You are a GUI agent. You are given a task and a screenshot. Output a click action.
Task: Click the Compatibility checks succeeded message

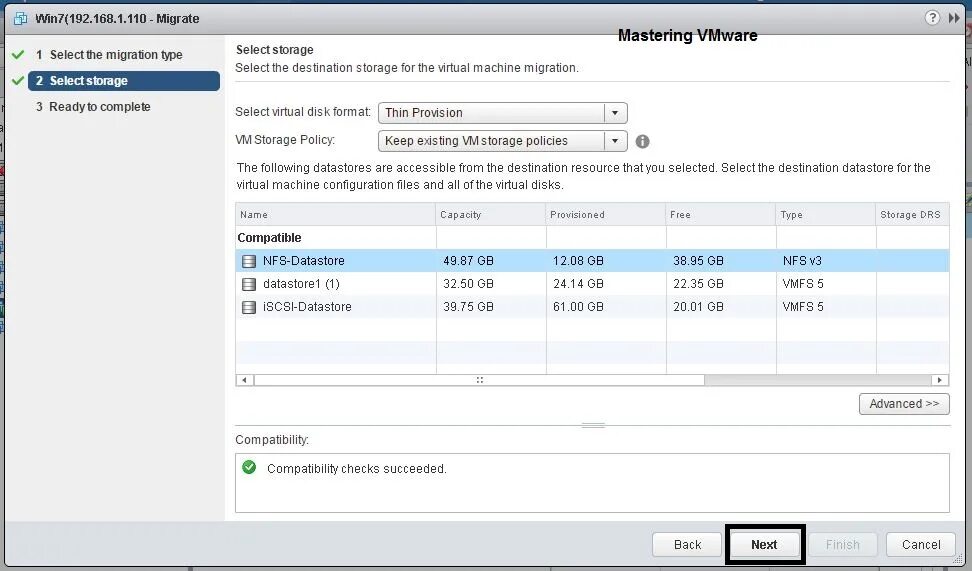pos(356,469)
